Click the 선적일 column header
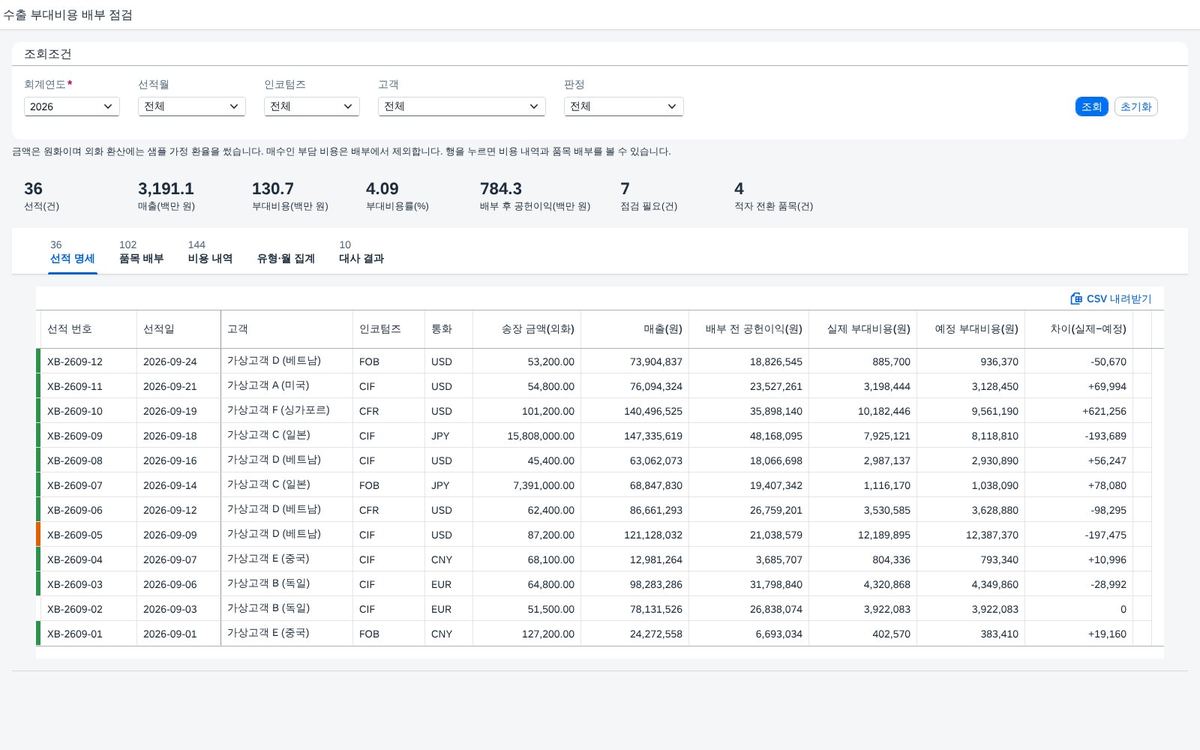The width and height of the screenshot is (1200, 750). 178,329
